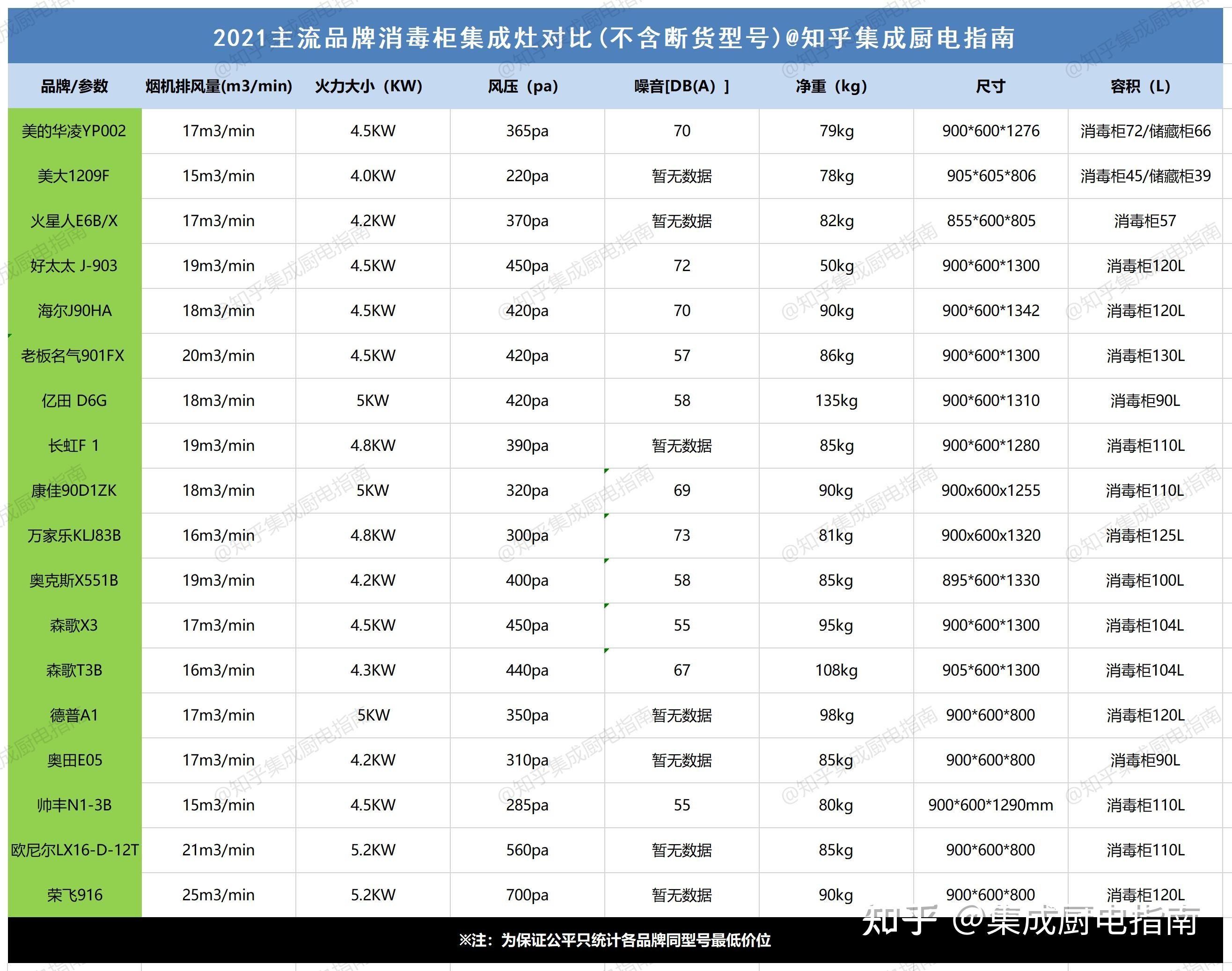Image resolution: width=1232 pixels, height=971 pixels.
Task: Click the 美大1209F brand cell
Action: (74, 176)
